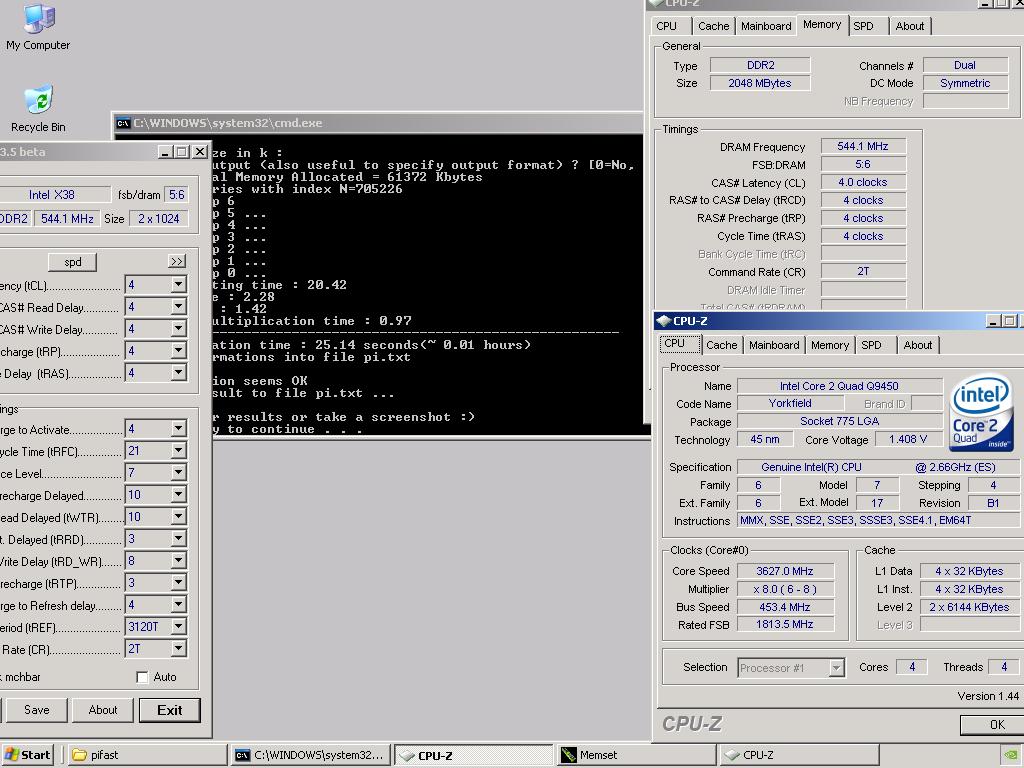Select Cache tab in rear CPU-Z window

pos(713,26)
